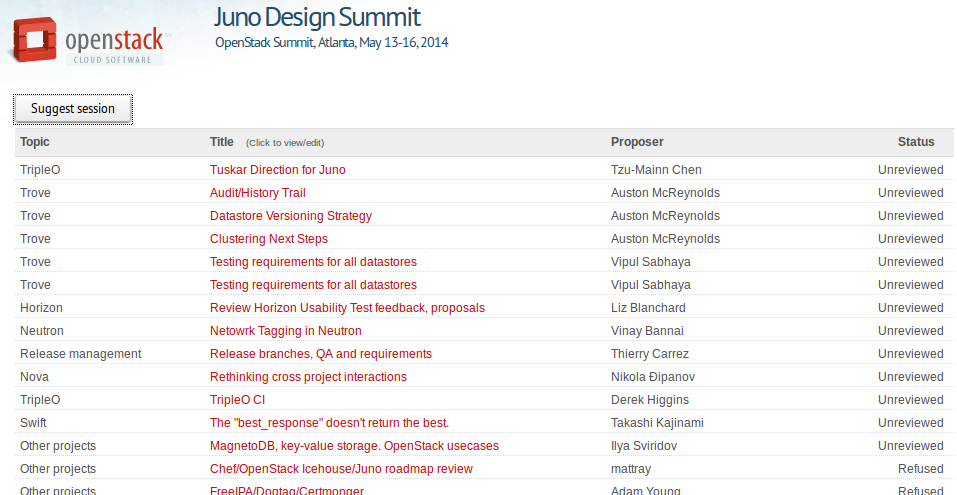Open the TripleO CI session link
The height and width of the screenshot is (495, 957).
(236, 400)
